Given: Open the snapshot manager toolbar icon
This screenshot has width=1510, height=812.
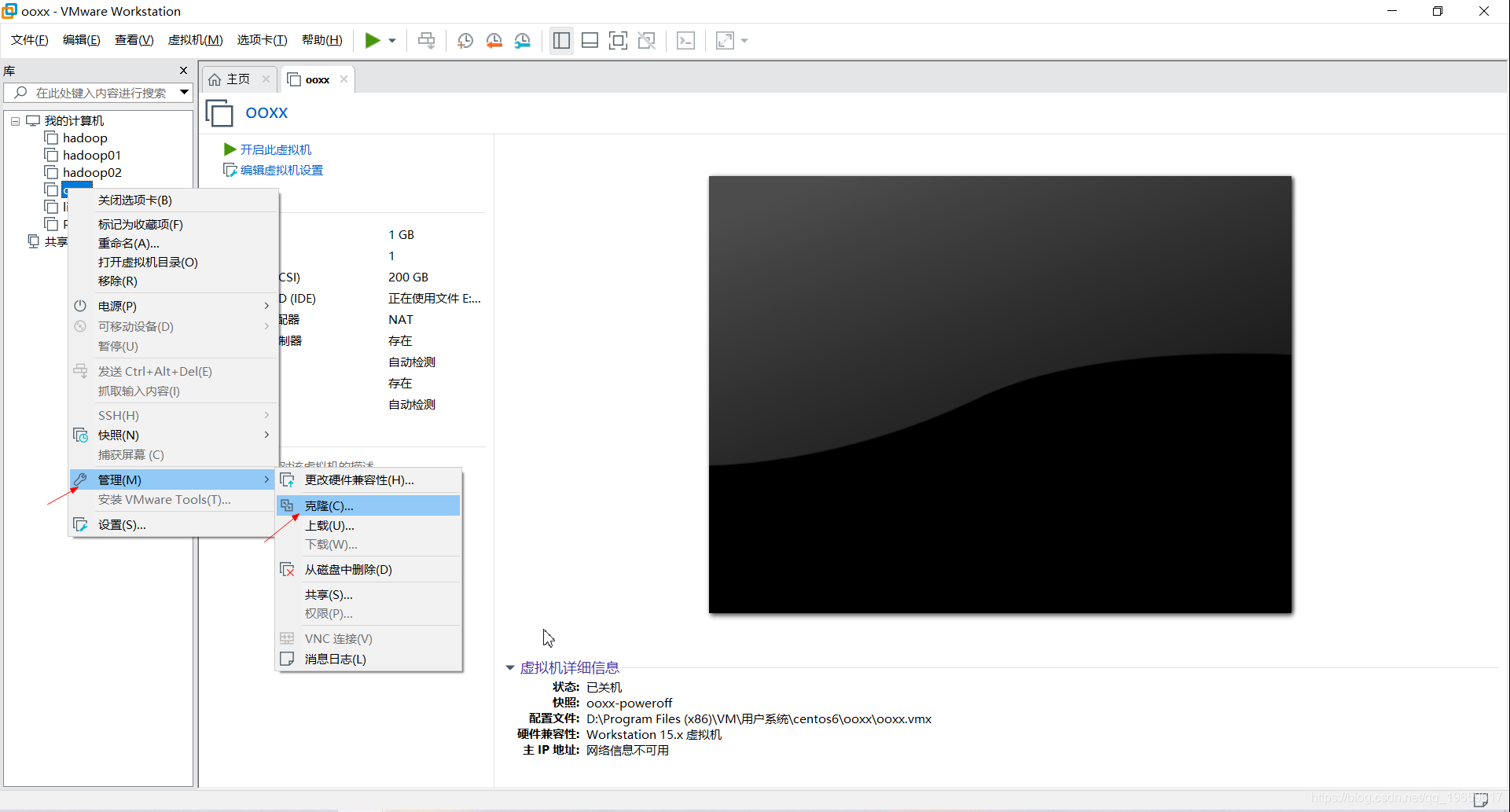Looking at the screenshot, I should tap(522, 40).
